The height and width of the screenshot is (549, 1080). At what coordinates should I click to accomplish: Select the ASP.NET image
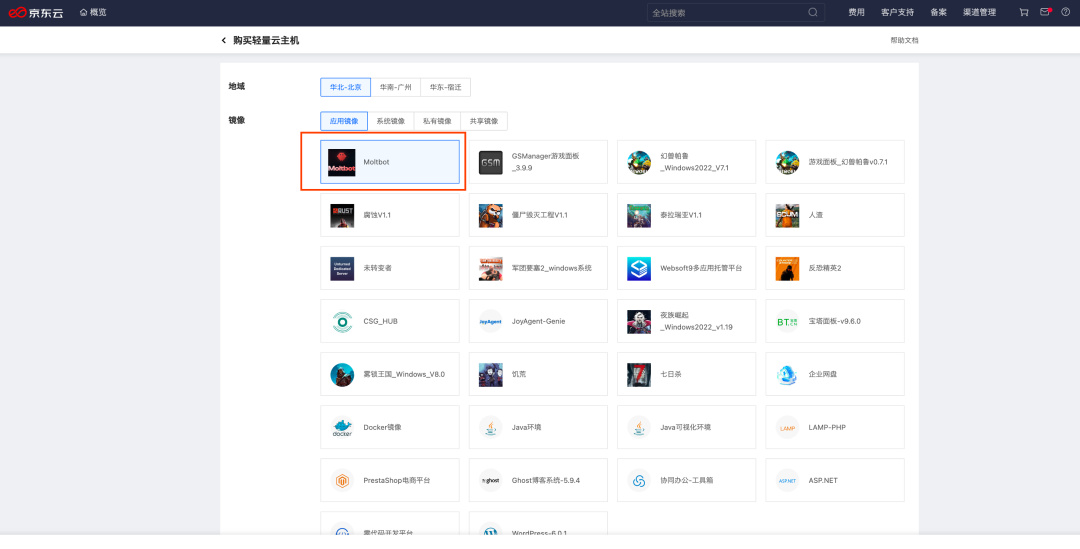(835, 480)
